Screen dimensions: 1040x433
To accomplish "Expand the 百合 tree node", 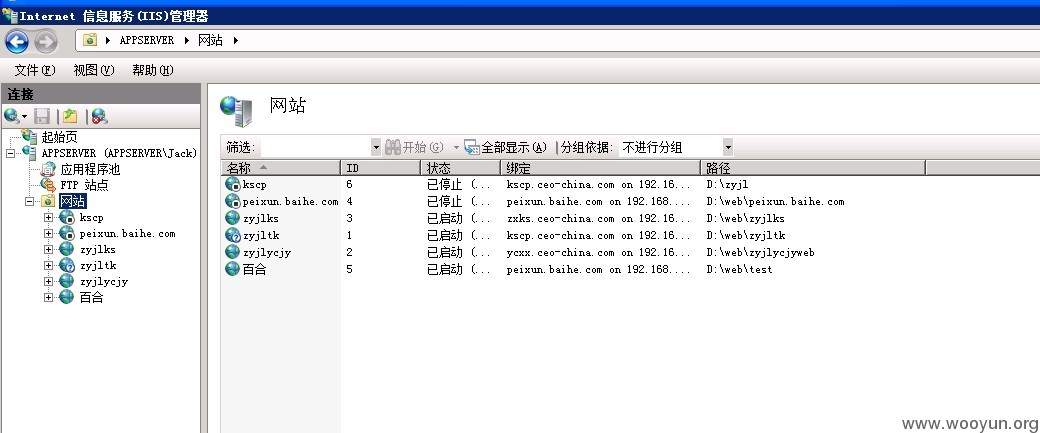I will [x=48, y=297].
